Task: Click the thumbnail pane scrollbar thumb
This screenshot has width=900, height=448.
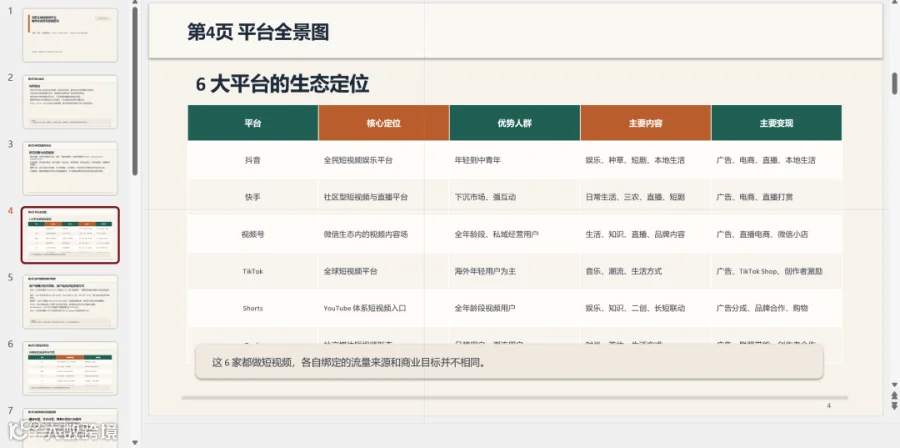Action: pyautogui.click(x=135, y=91)
